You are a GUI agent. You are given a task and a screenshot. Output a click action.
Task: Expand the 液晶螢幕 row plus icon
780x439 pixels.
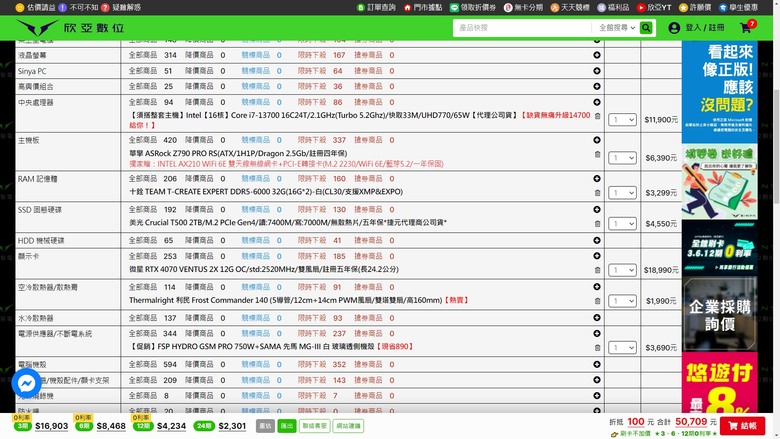(597, 55)
